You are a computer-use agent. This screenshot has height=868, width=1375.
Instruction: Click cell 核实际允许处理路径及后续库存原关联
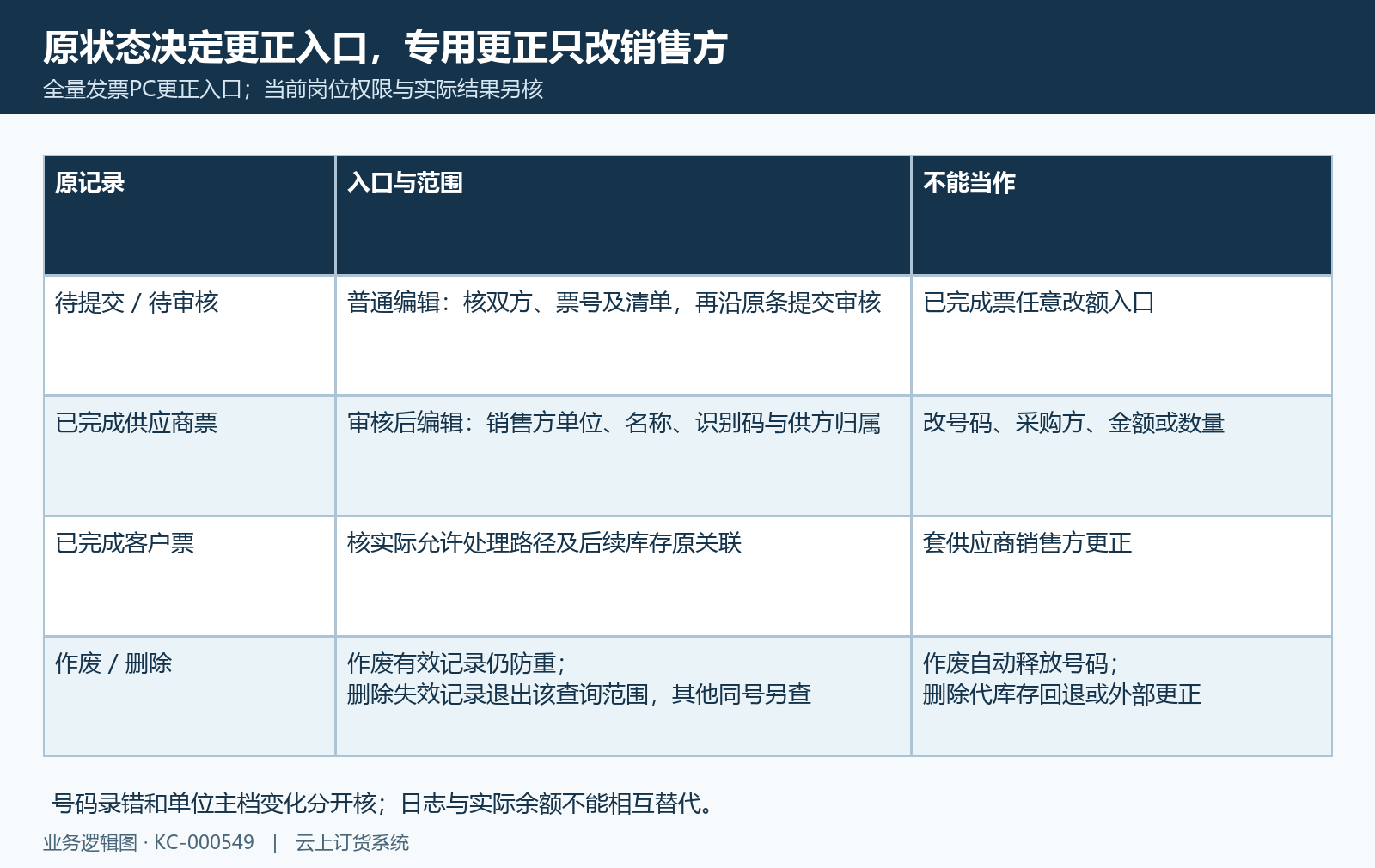623,576
